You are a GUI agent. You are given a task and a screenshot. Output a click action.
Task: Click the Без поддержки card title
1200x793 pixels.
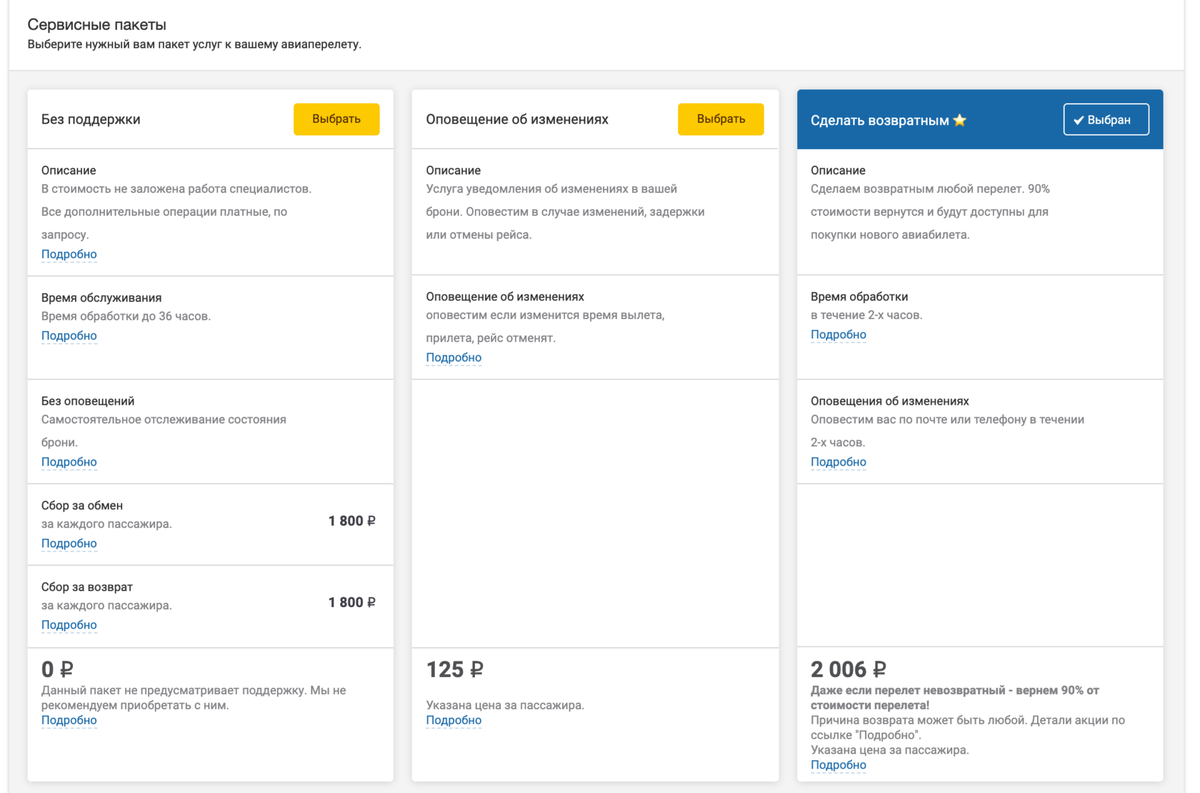click(91, 119)
